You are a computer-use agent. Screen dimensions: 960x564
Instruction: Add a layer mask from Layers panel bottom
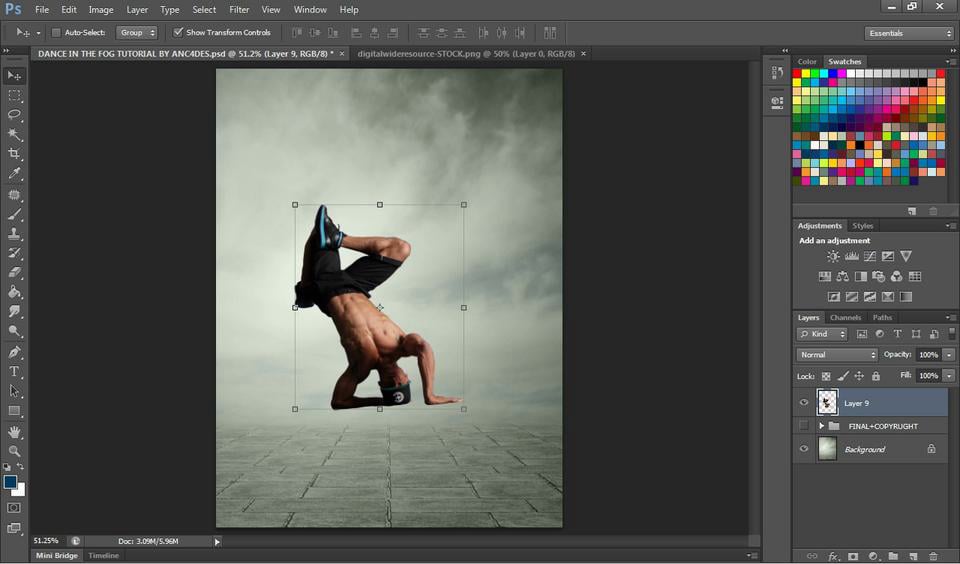(x=853, y=557)
